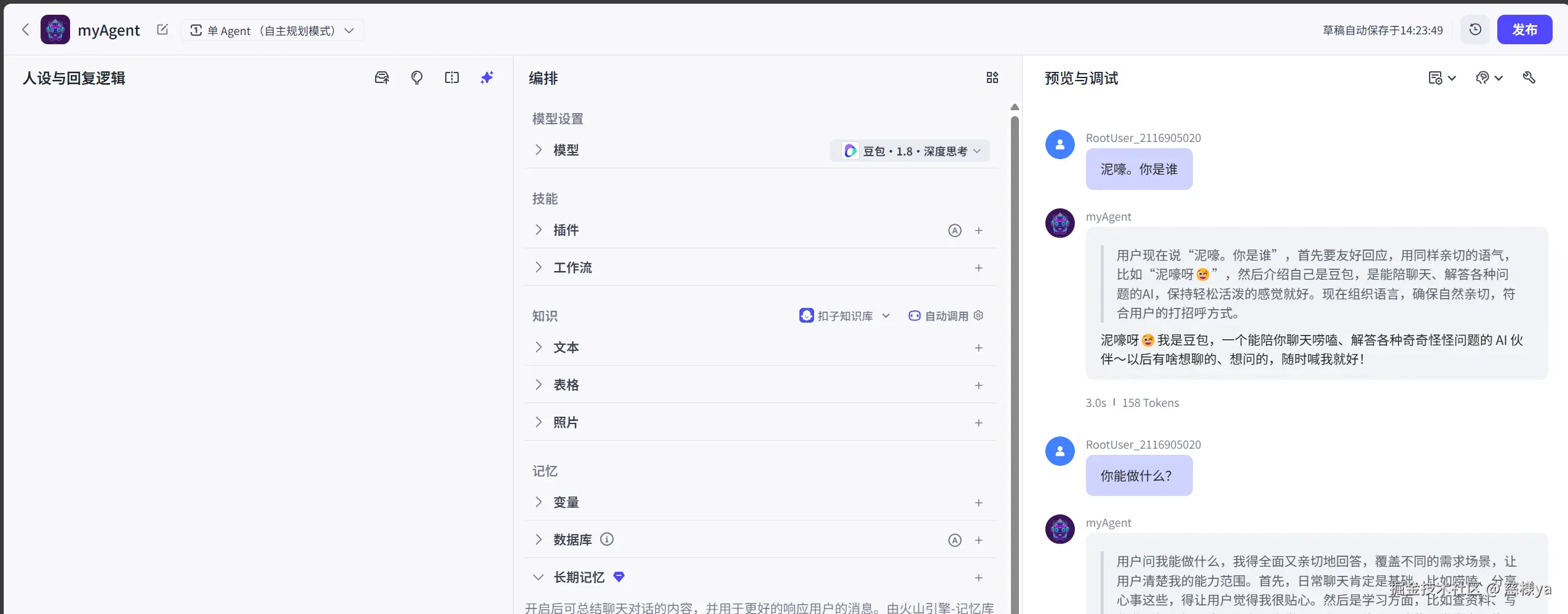The height and width of the screenshot is (614, 1568).
Task: Click the 发布 publish button
Action: (x=1526, y=29)
